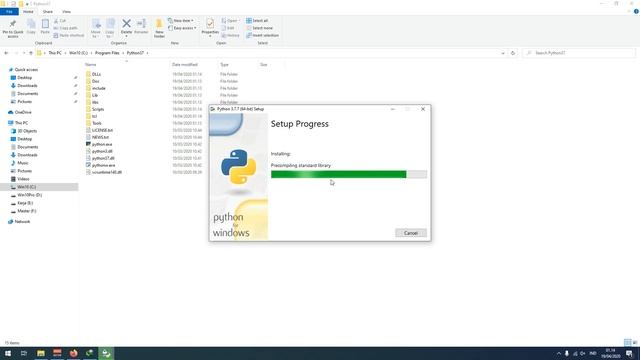Click File Explorer icon on taskbar

pyautogui.click(x=41, y=353)
